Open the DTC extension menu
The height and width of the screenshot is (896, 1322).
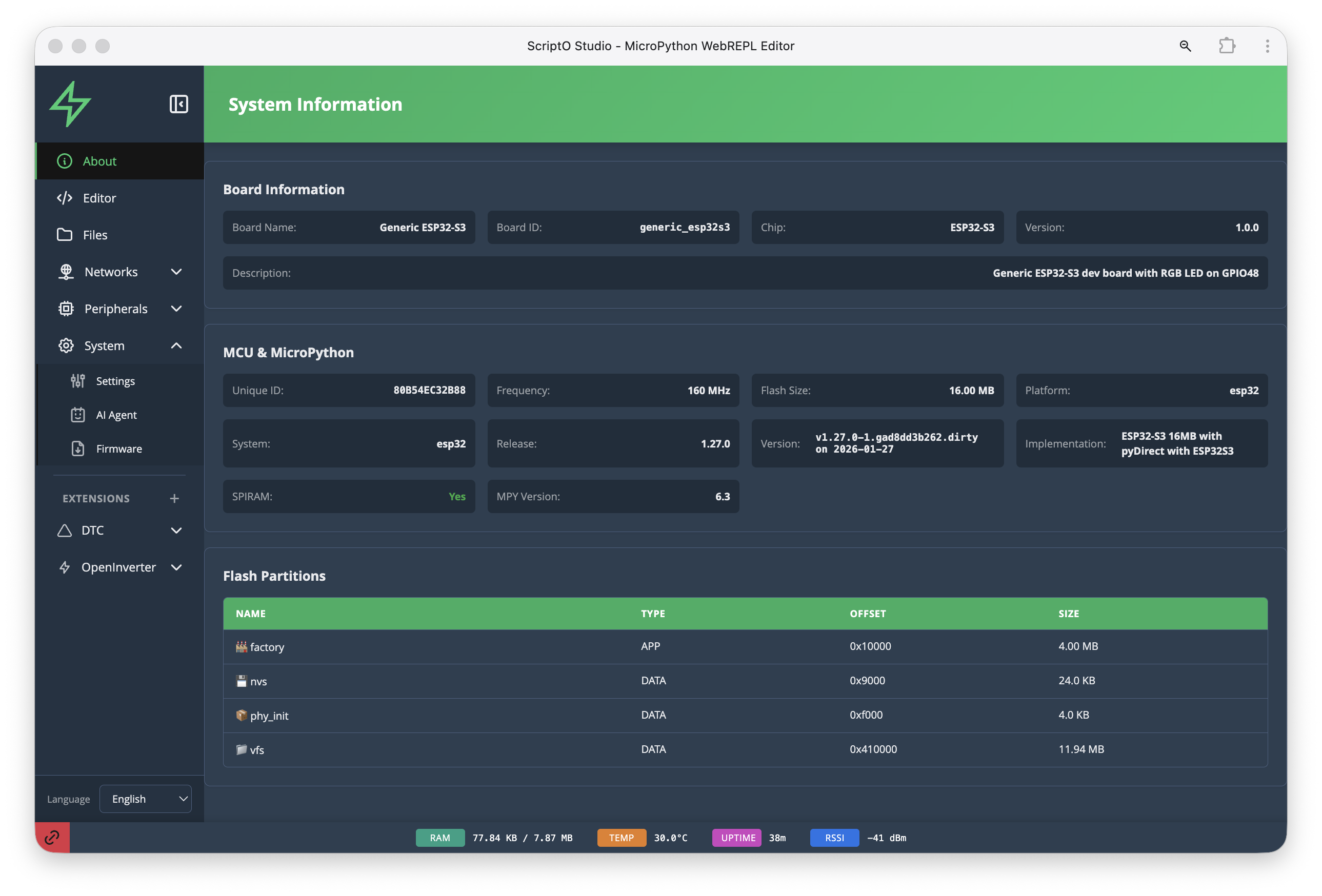click(176, 530)
